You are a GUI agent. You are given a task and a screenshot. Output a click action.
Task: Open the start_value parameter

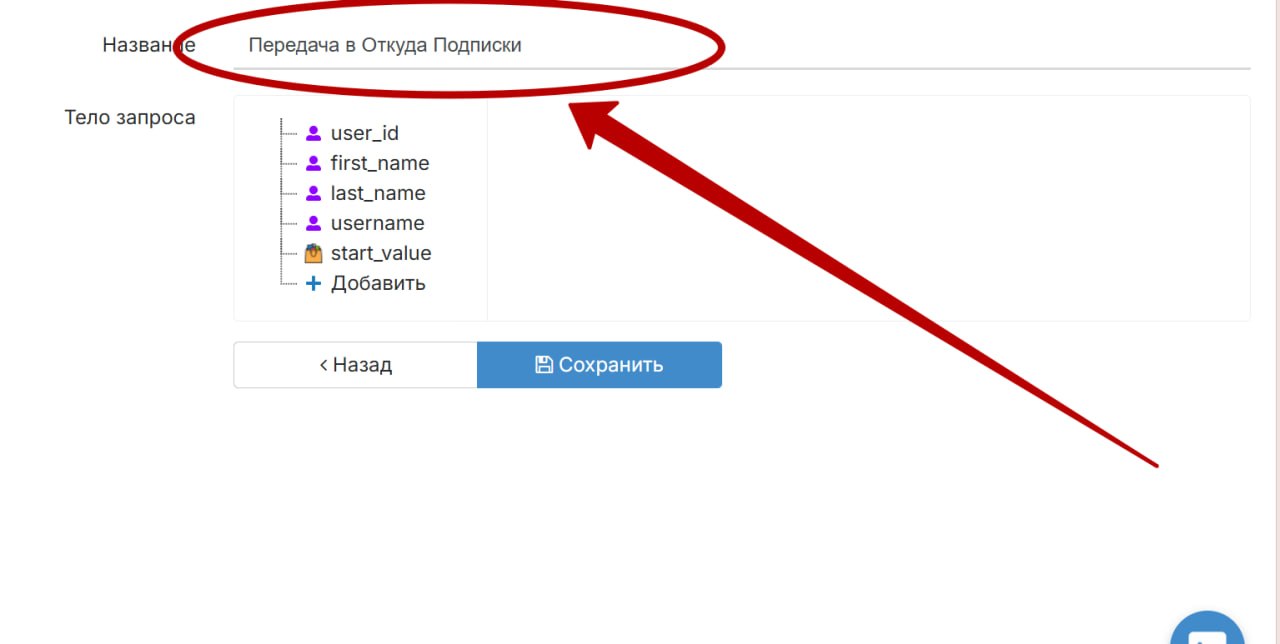[380, 253]
